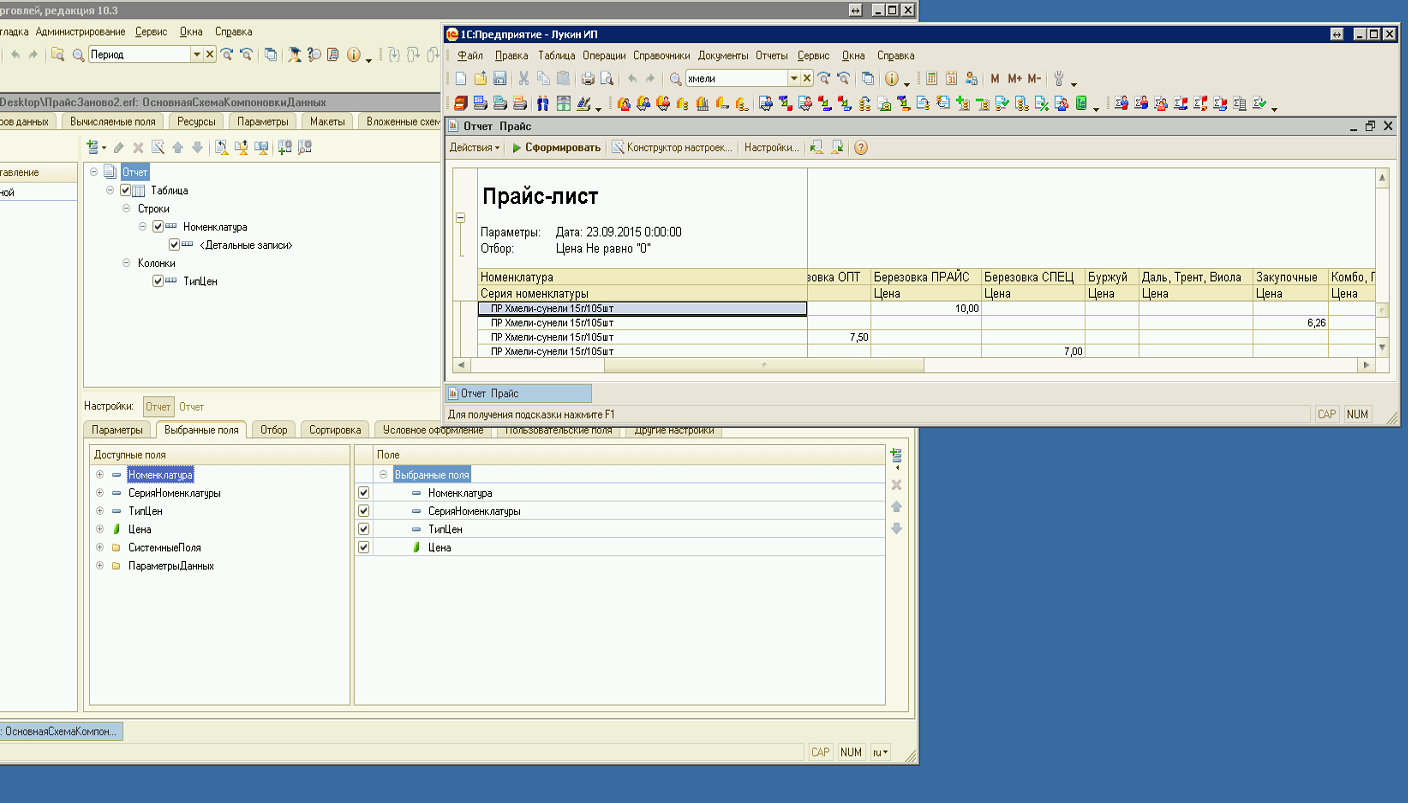
Task: Expand the Номенклатура available field node
Action: [99, 475]
